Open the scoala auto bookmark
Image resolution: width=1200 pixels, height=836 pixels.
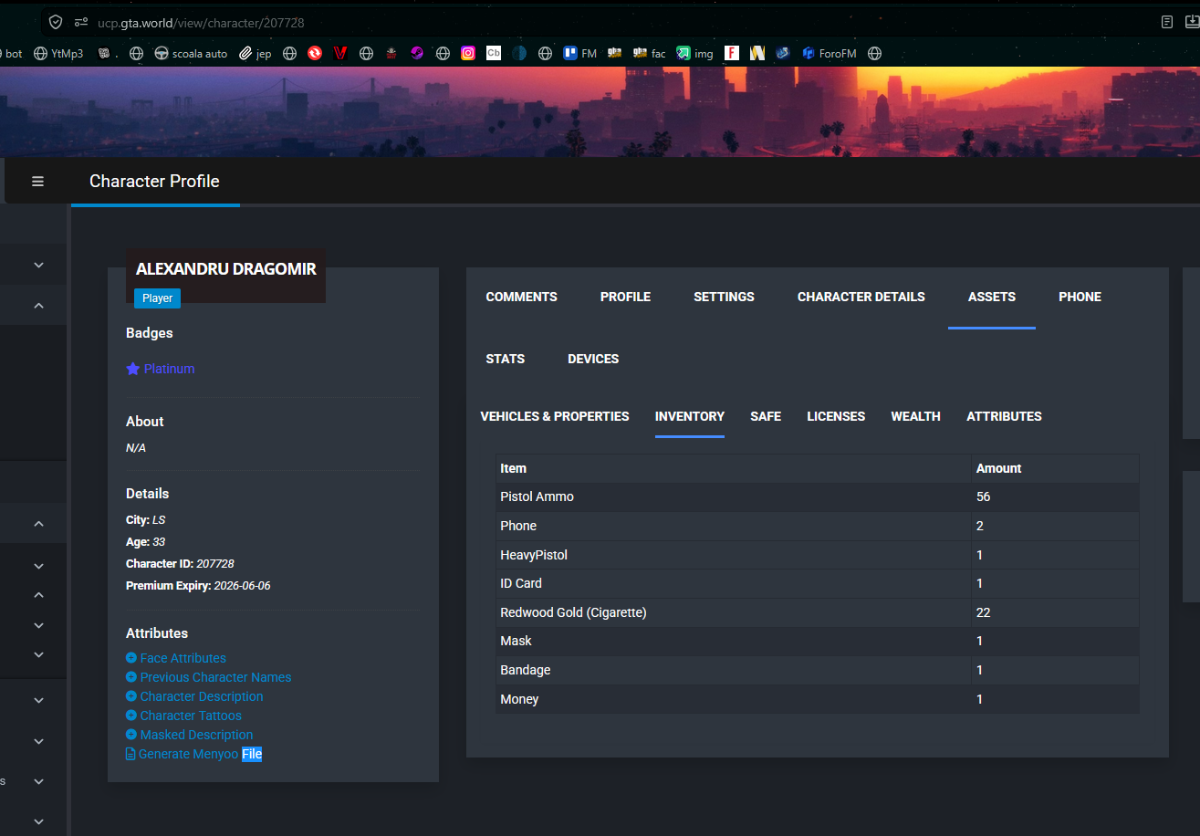[x=190, y=53]
